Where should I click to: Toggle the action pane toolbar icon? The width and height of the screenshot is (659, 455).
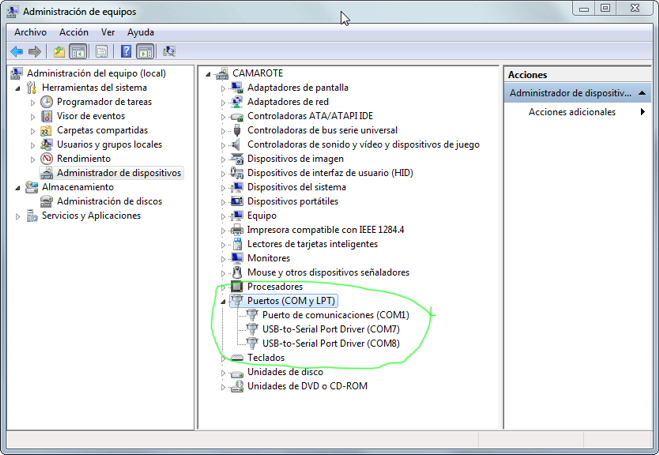(145, 51)
